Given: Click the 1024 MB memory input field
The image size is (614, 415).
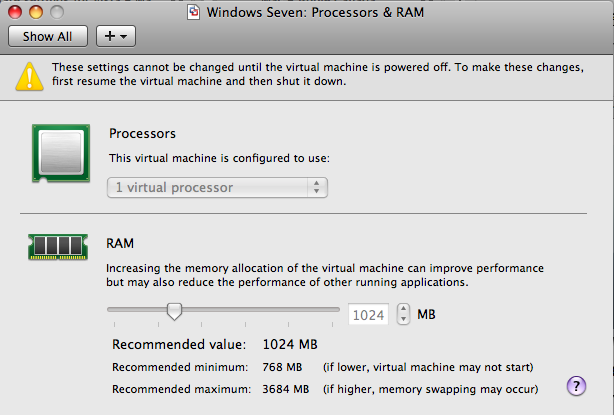Looking at the screenshot, I should [368, 314].
